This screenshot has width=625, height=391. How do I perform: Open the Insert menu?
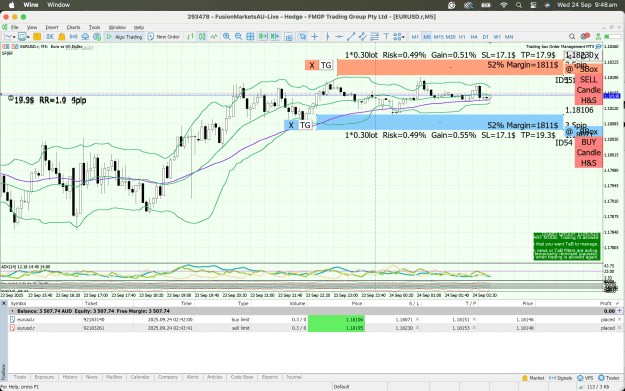point(52,27)
